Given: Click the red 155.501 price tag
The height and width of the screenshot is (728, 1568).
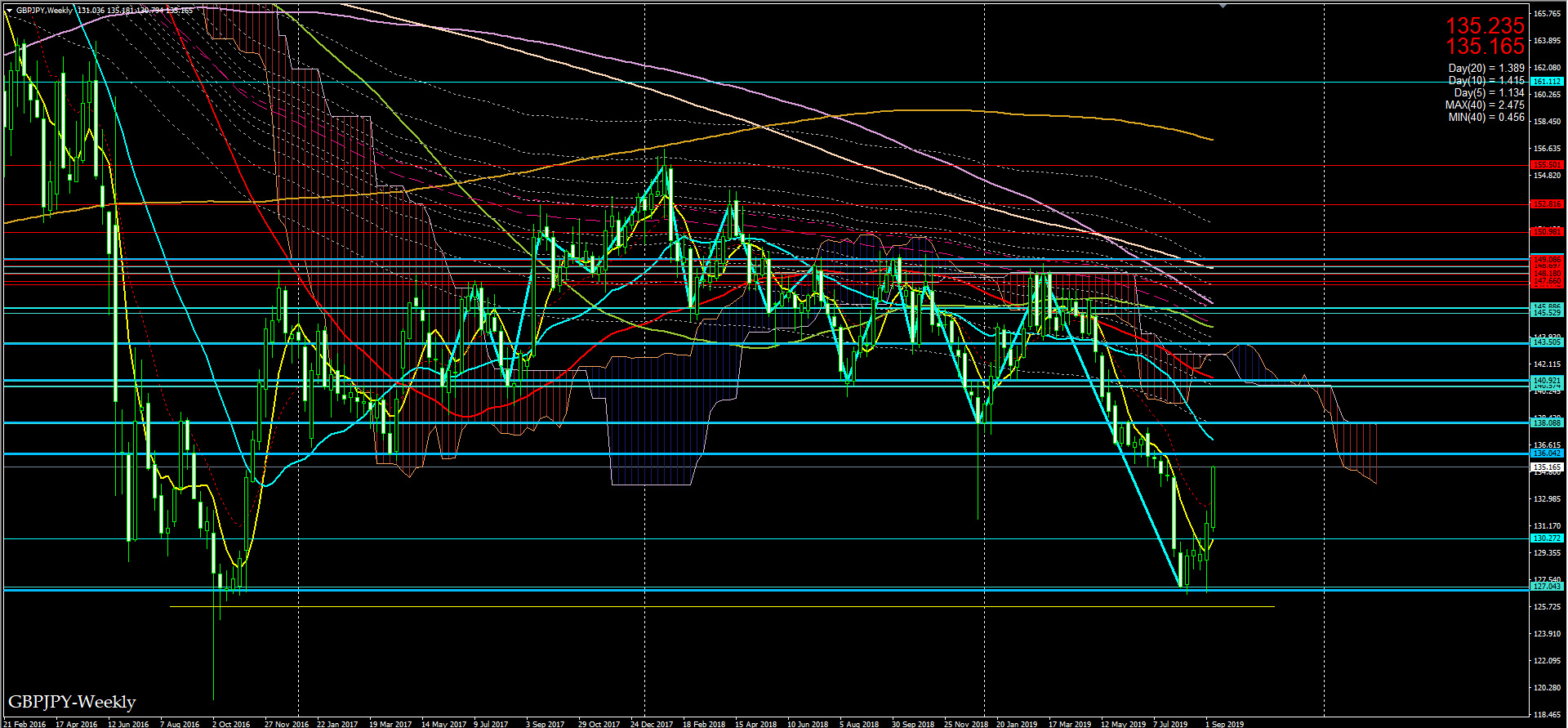Looking at the screenshot, I should coord(1548,165).
